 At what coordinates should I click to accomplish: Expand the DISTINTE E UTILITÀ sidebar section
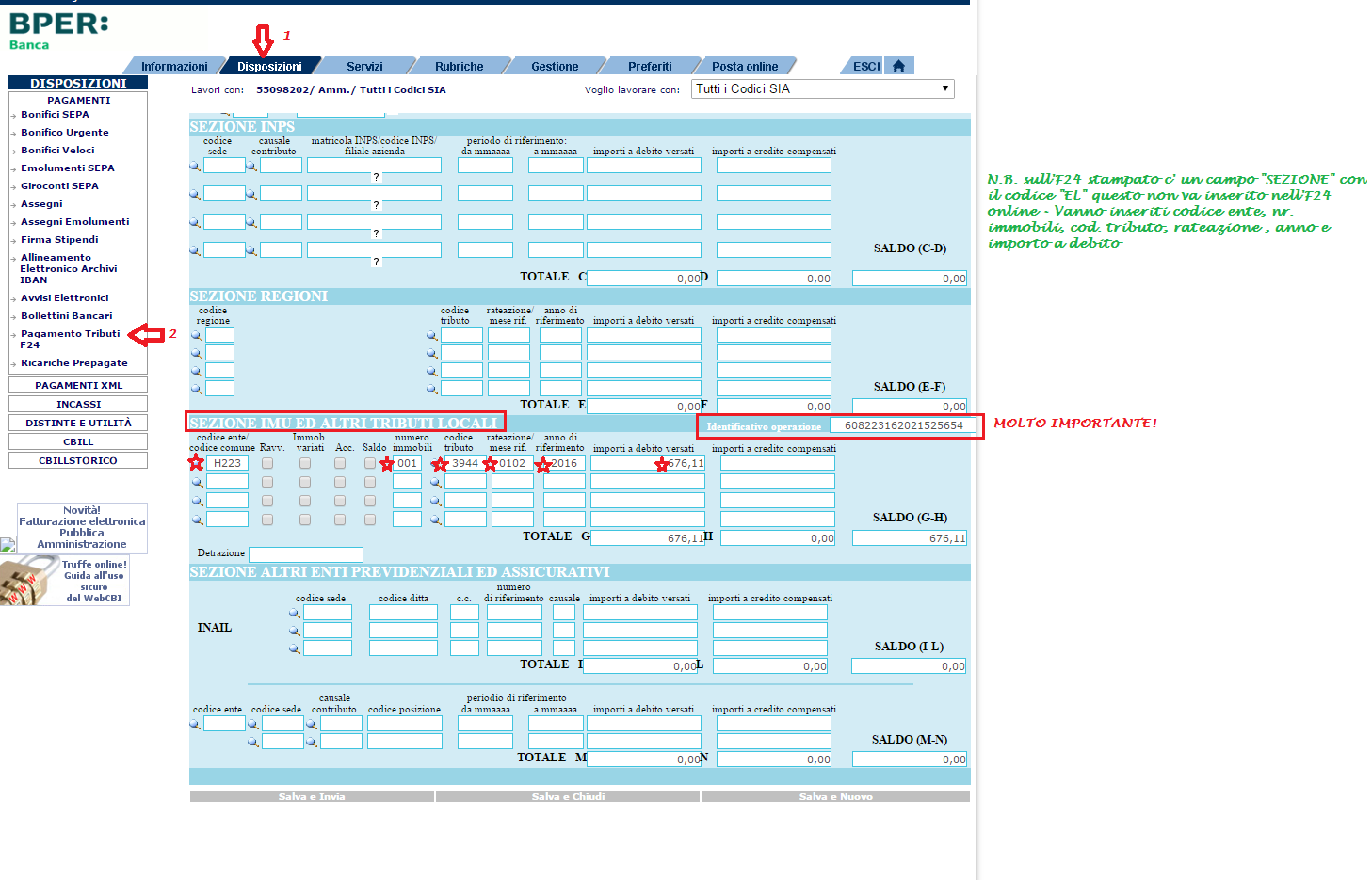[x=78, y=423]
